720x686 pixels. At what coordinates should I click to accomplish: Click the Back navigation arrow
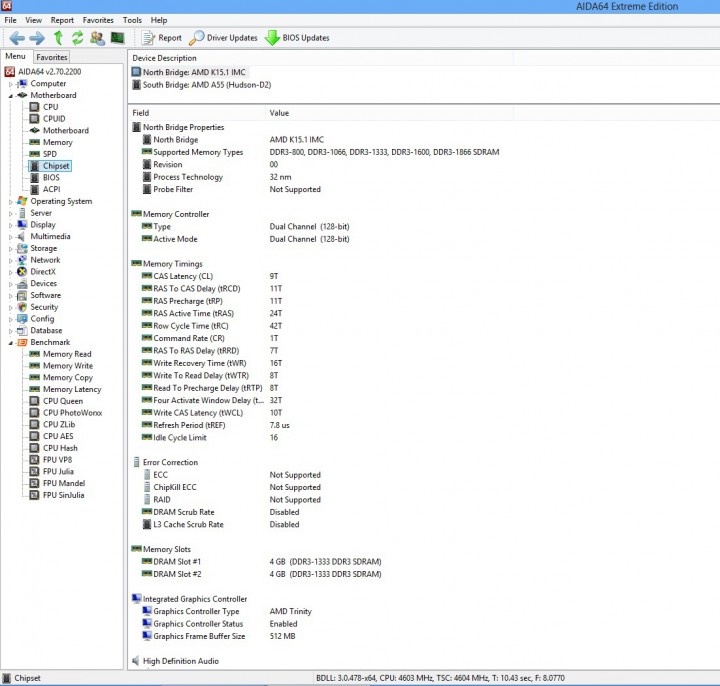point(17,38)
